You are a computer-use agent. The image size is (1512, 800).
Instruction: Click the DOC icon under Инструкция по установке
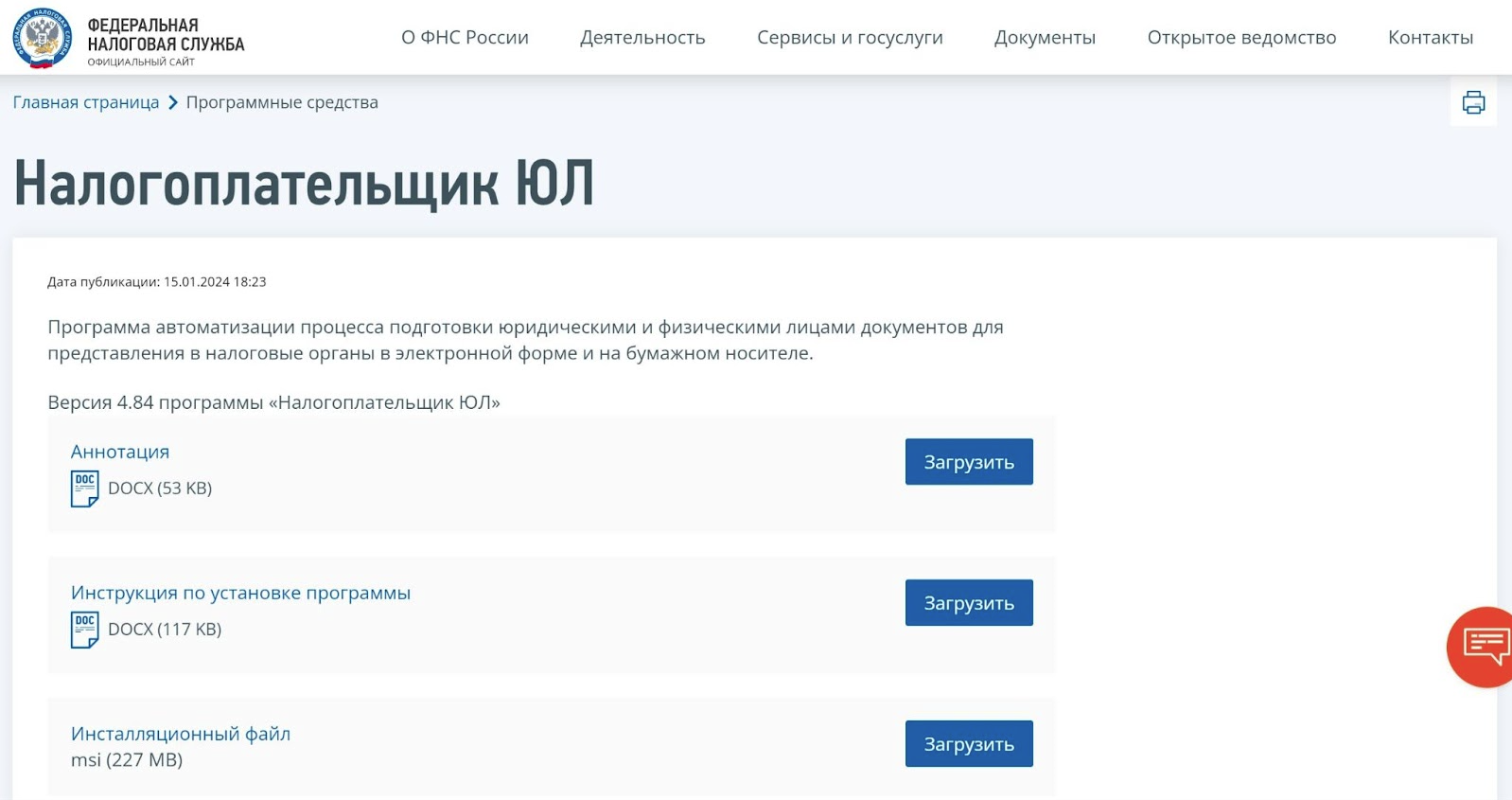point(84,630)
